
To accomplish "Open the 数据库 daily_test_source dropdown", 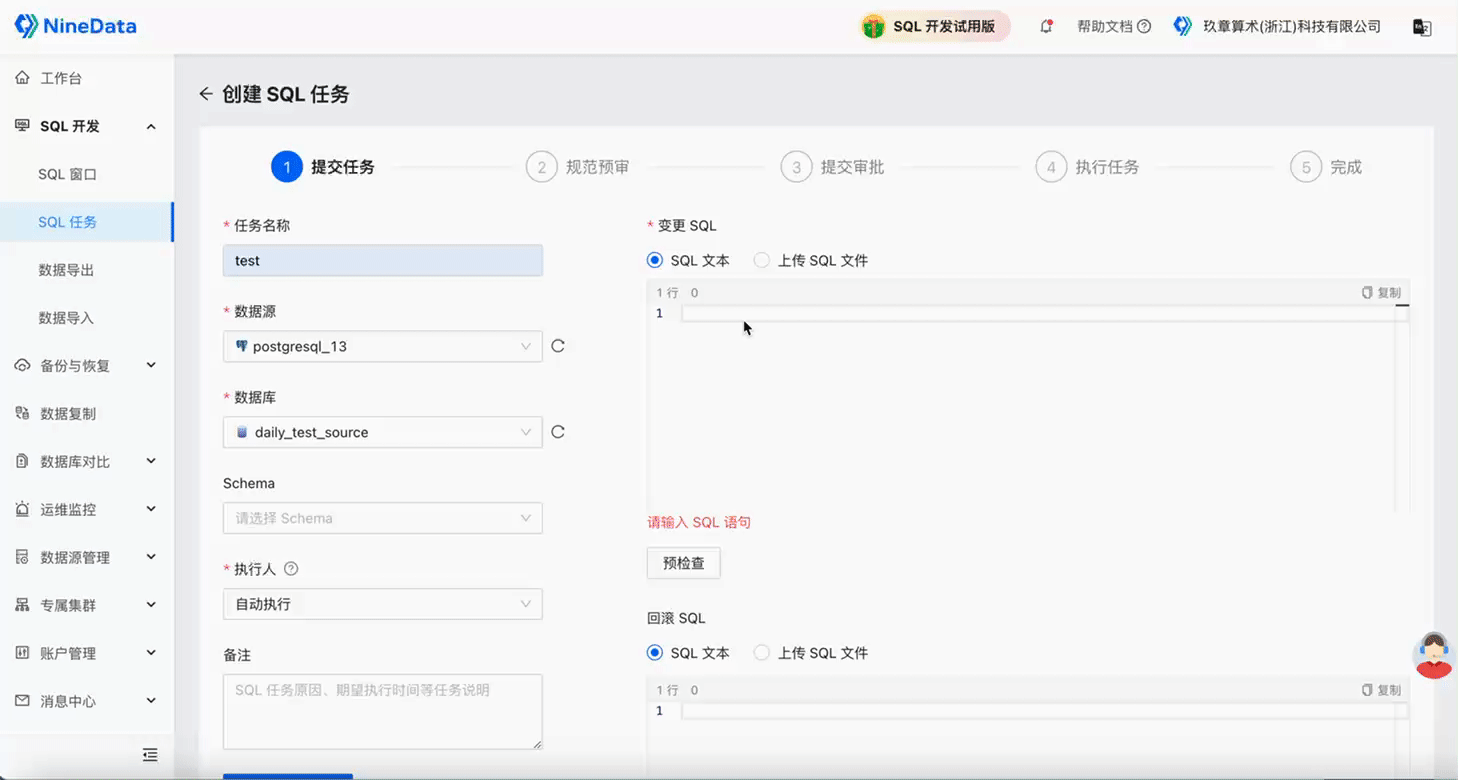I will (383, 432).
